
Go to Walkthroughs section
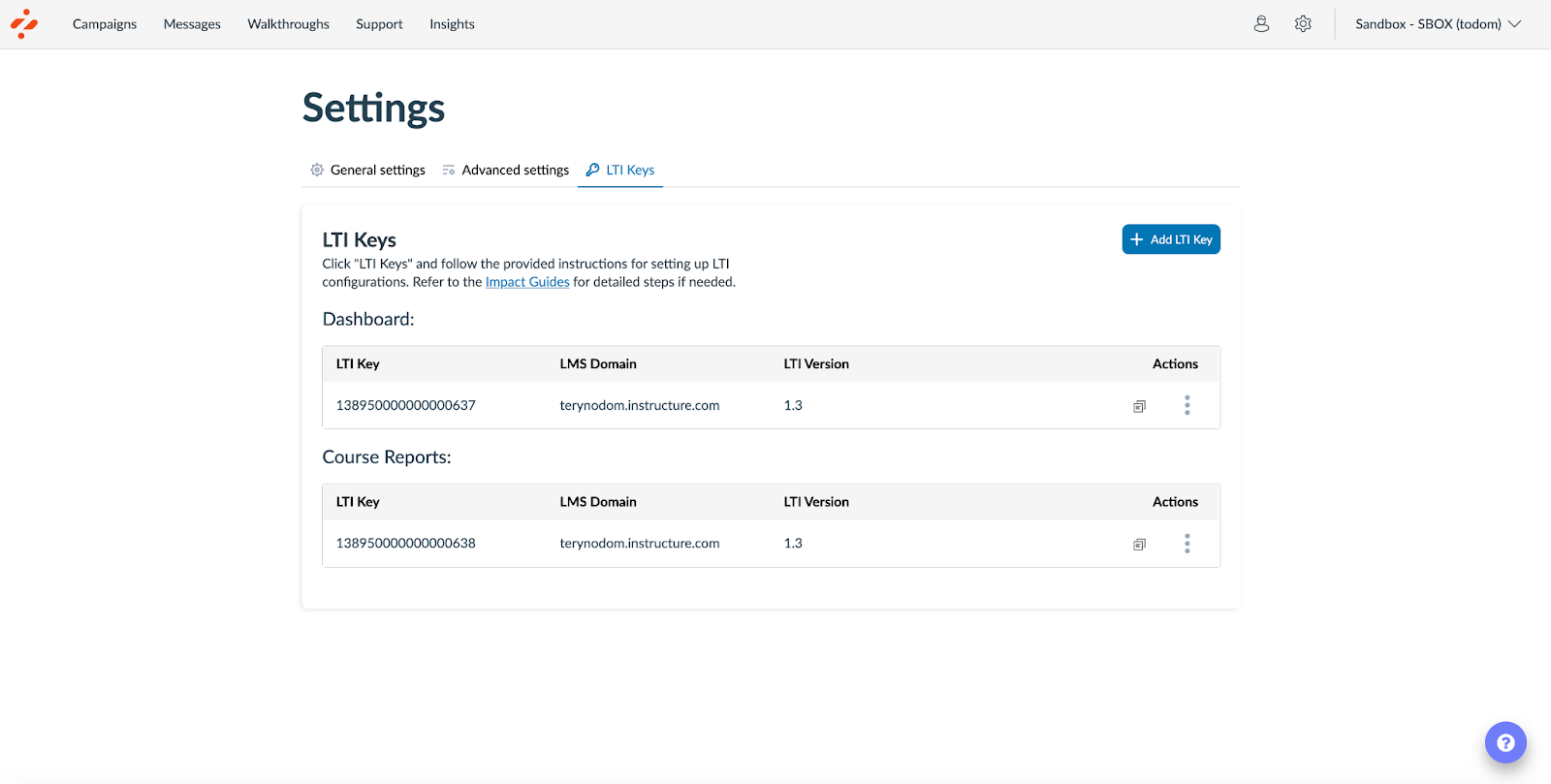288,24
